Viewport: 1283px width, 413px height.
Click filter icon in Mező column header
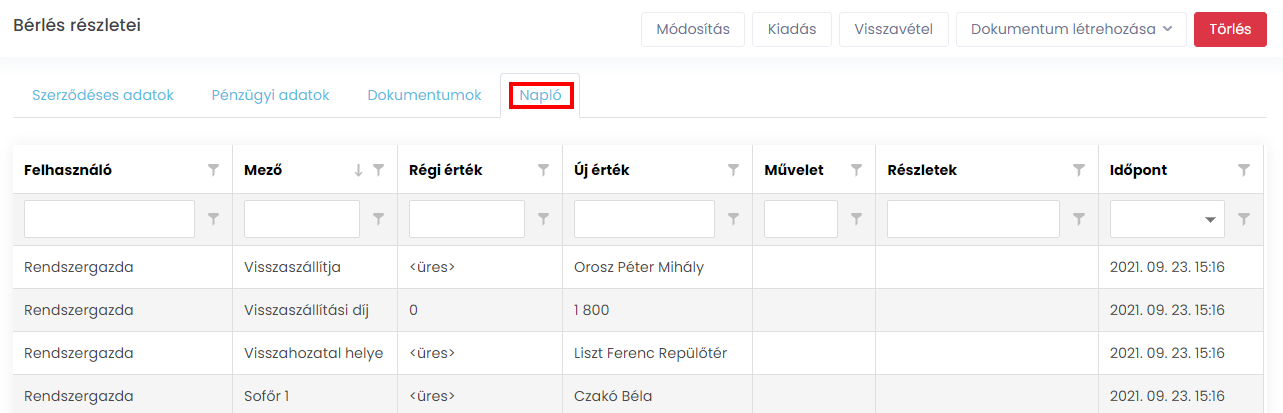tap(378, 170)
